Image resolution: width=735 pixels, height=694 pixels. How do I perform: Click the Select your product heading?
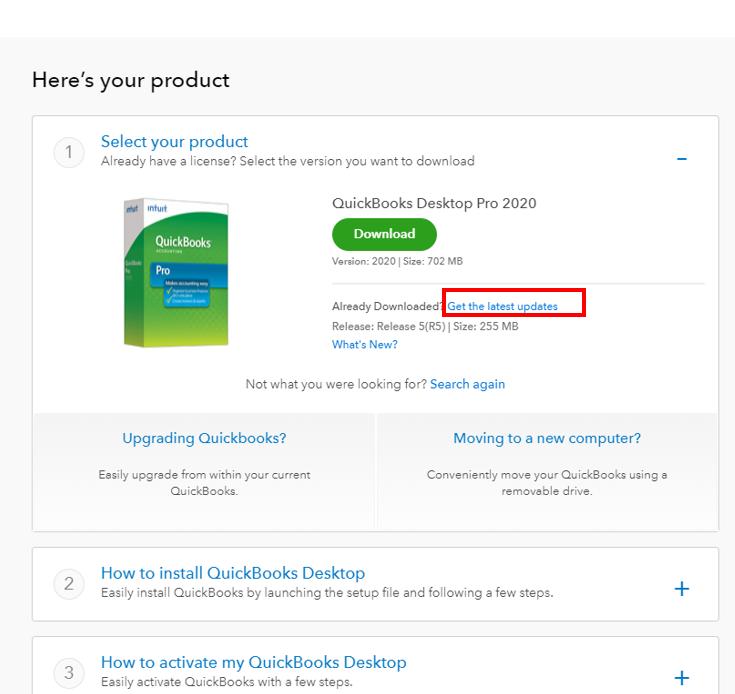[x=174, y=142]
